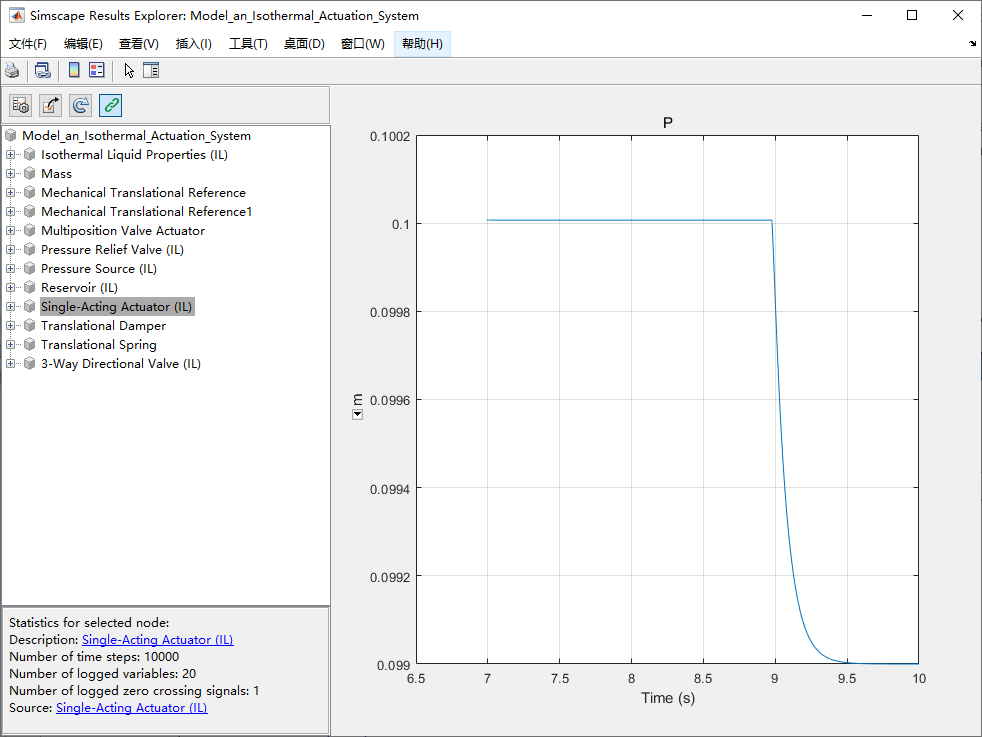Expand the Mass tree node
Image resolution: width=982 pixels, height=737 pixels.
point(10,173)
